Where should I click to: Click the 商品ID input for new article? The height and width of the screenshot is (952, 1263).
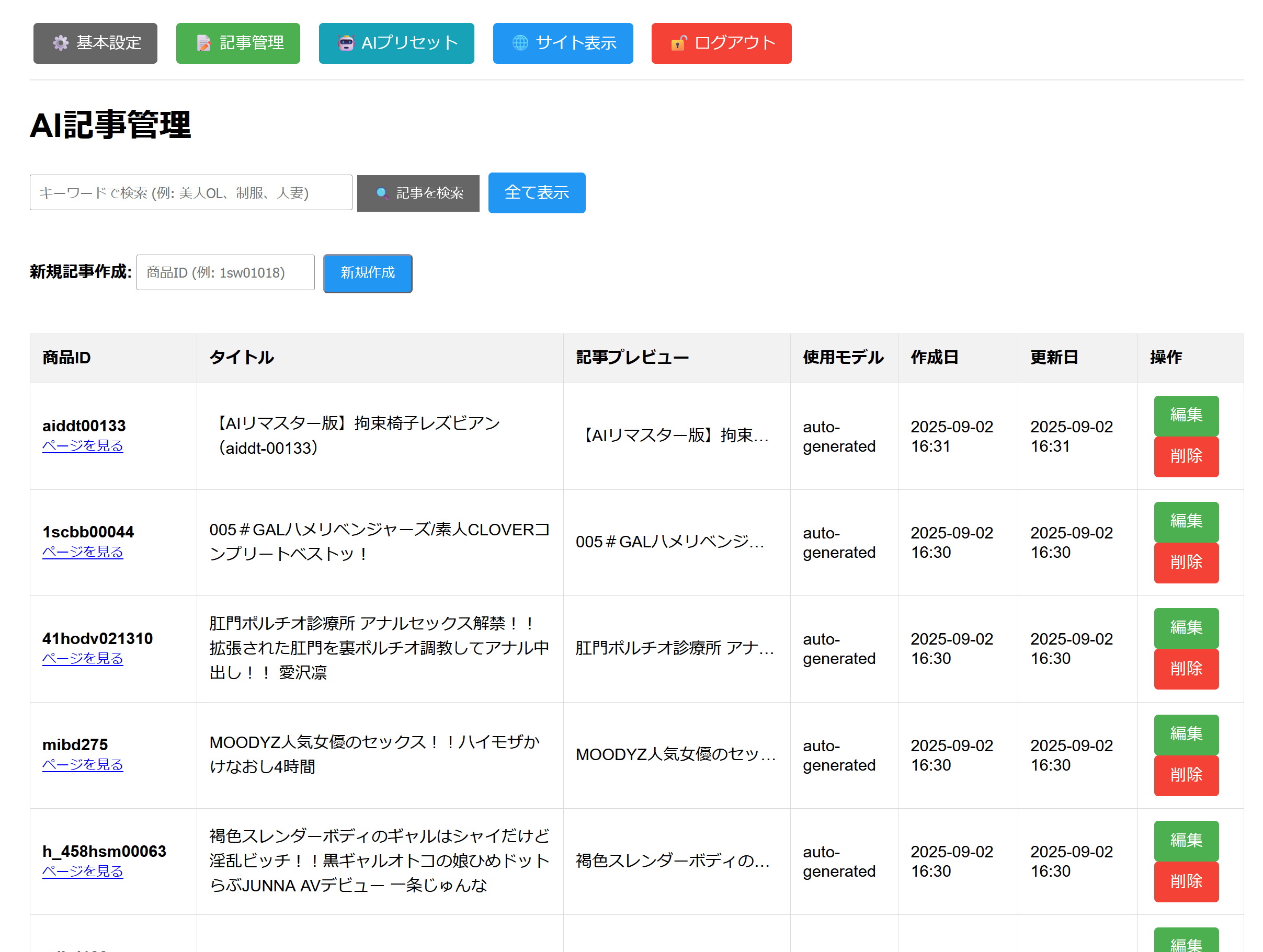pos(225,272)
